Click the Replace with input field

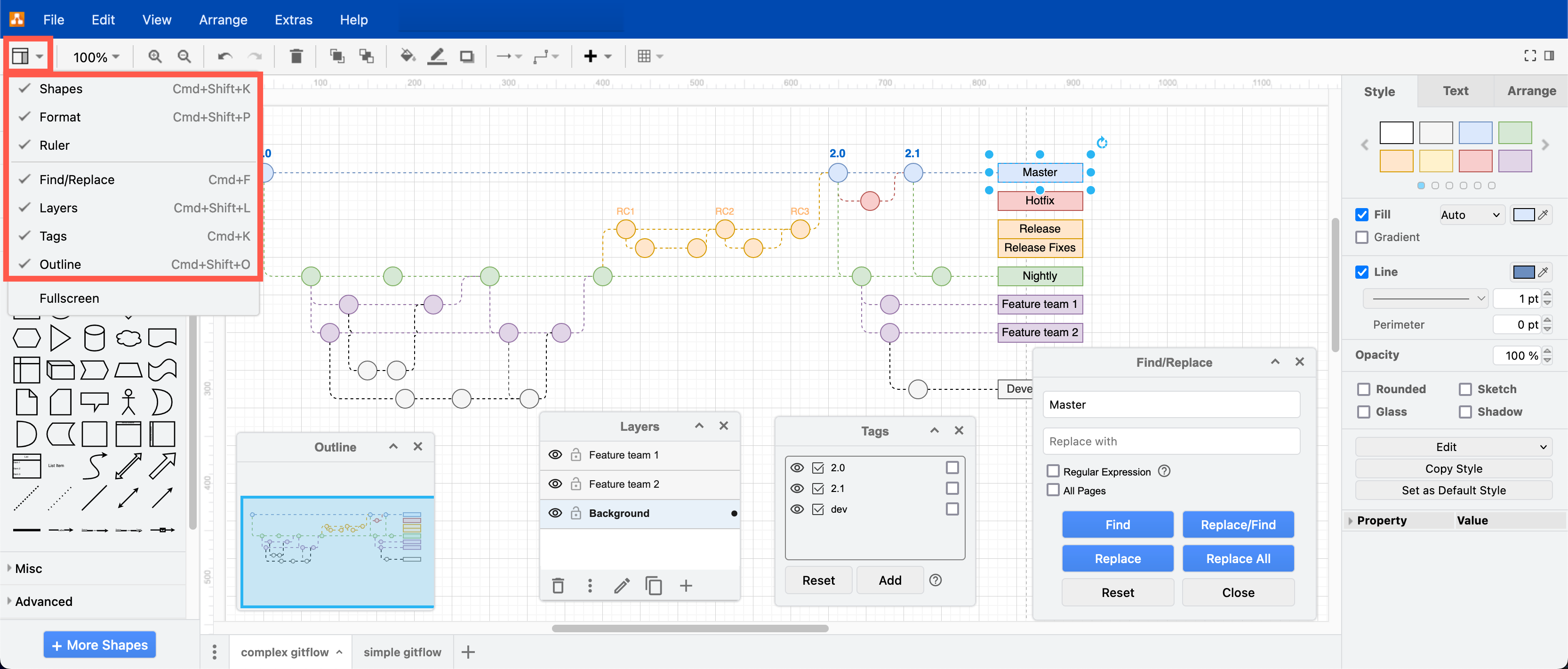coord(1170,441)
